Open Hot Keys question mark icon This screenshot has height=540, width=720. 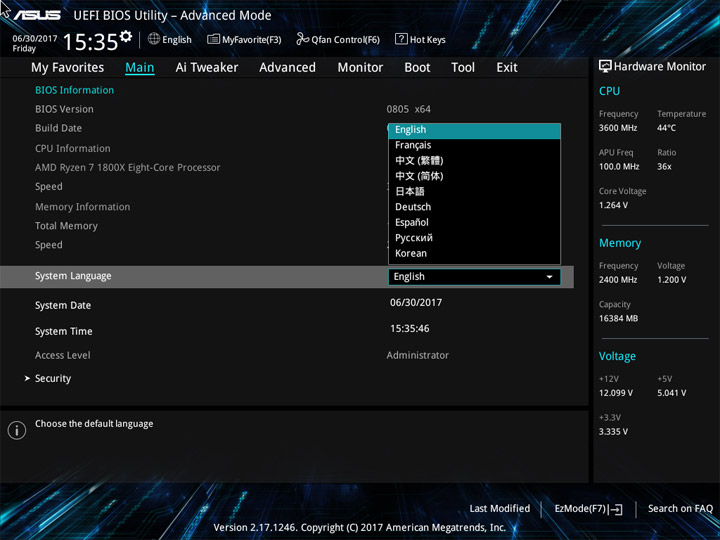point(401,39)
